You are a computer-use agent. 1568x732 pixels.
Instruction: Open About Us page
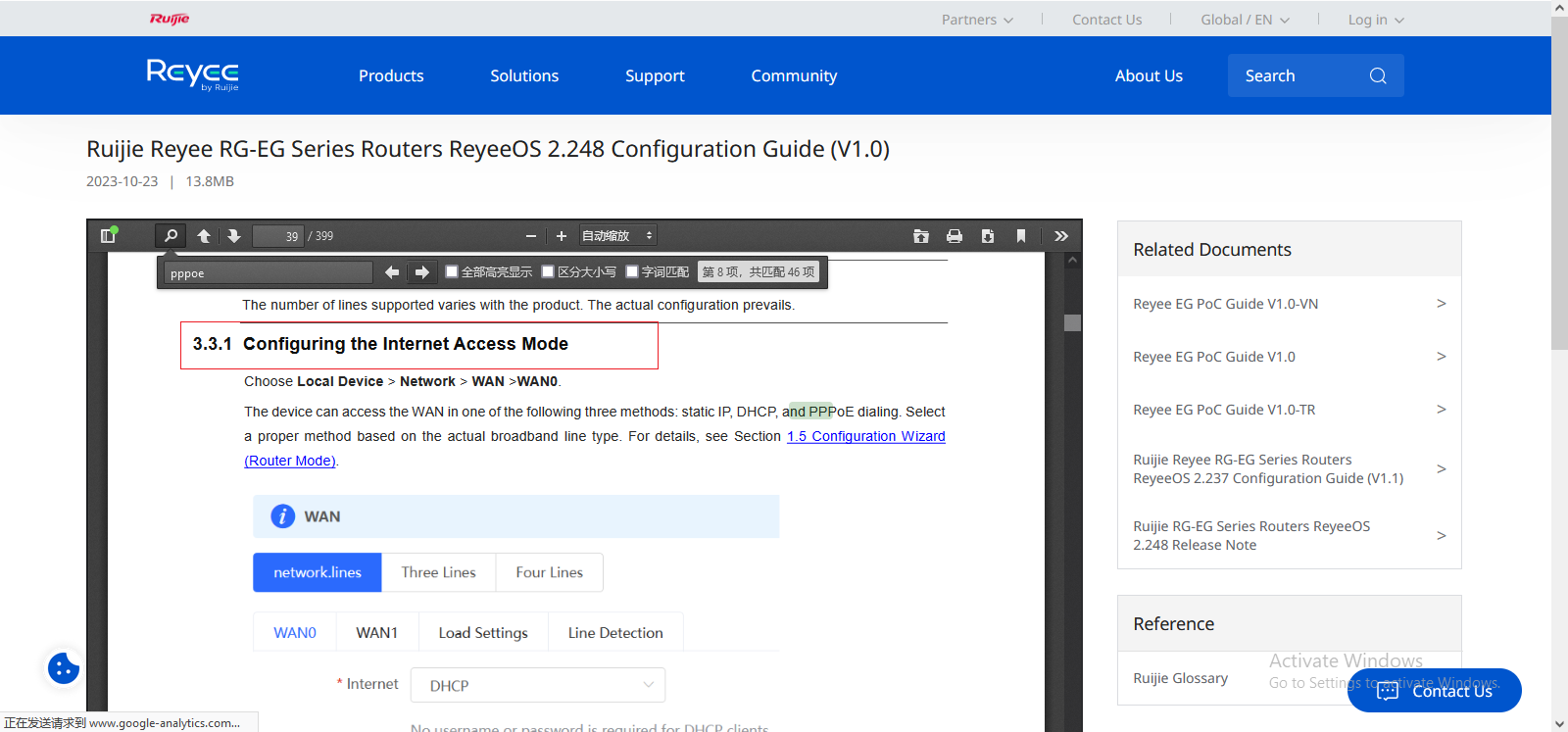pyautogui.click(x=1149, y=75)
